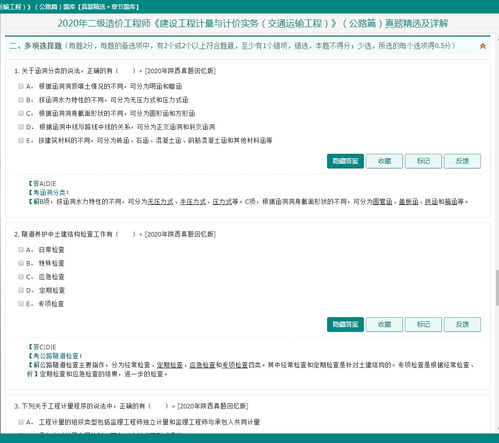The height and width of the screenshot is (443, 499).
Task: Hide the answer for question 2 via 隐藏答案
Action: pos(345,324)
